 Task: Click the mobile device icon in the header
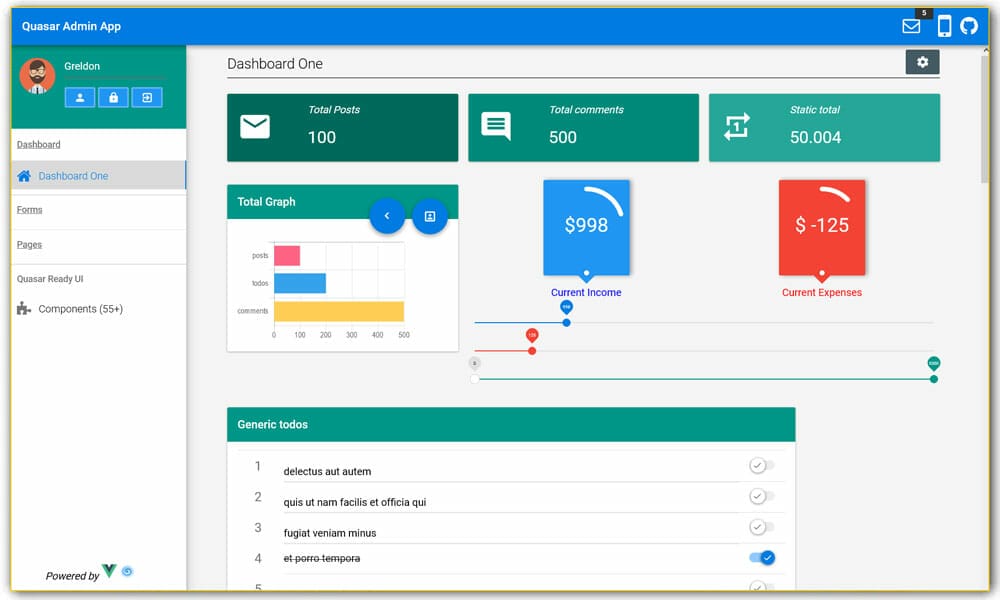(x=942, y=25)
